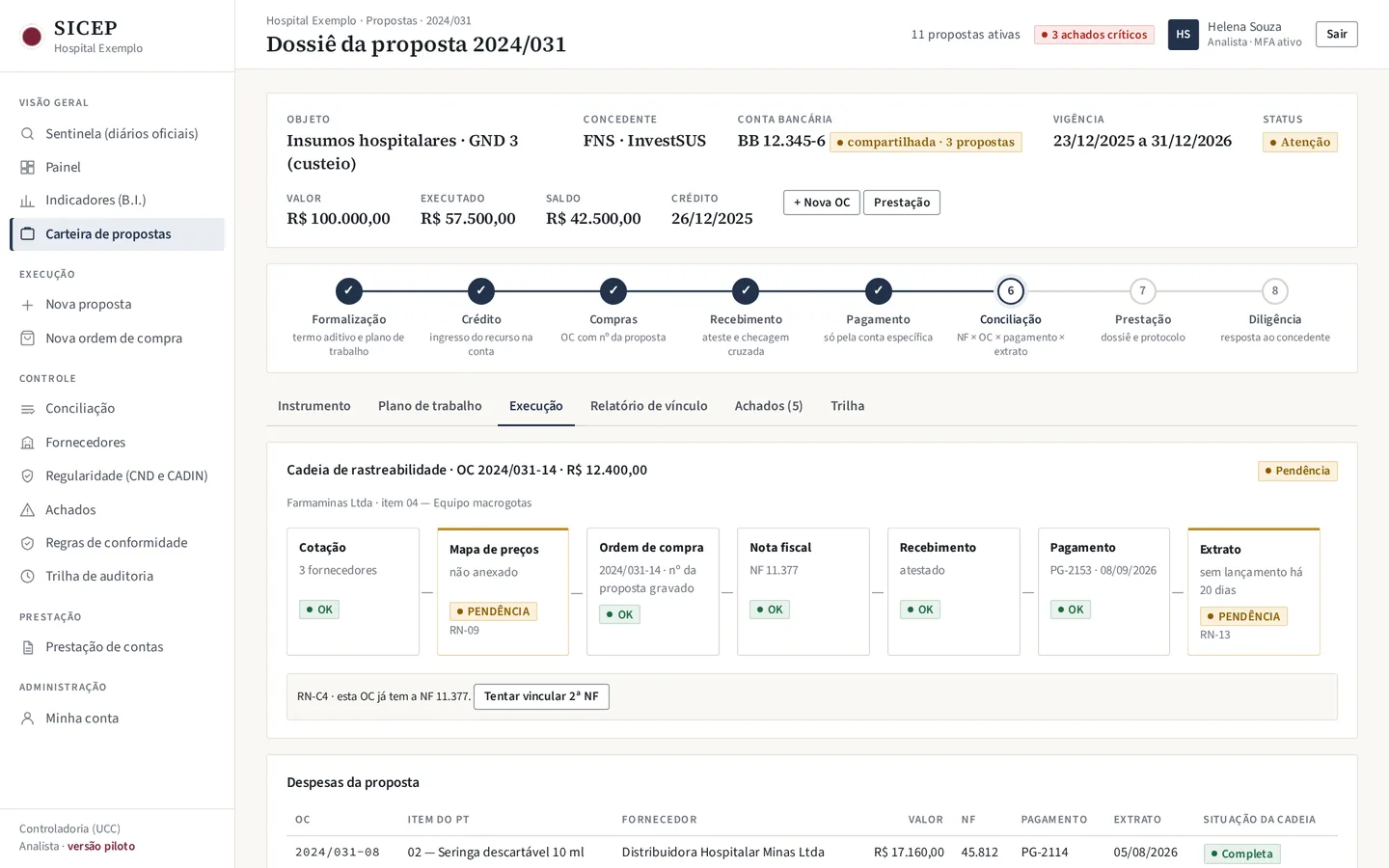Switch to the Trilha tab

[x=848, y=406]
